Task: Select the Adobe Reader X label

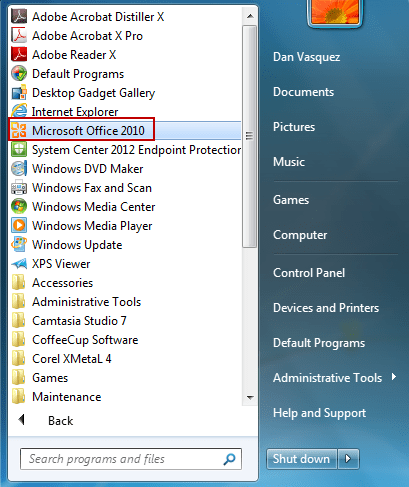Action: click(x=74, y=55)
